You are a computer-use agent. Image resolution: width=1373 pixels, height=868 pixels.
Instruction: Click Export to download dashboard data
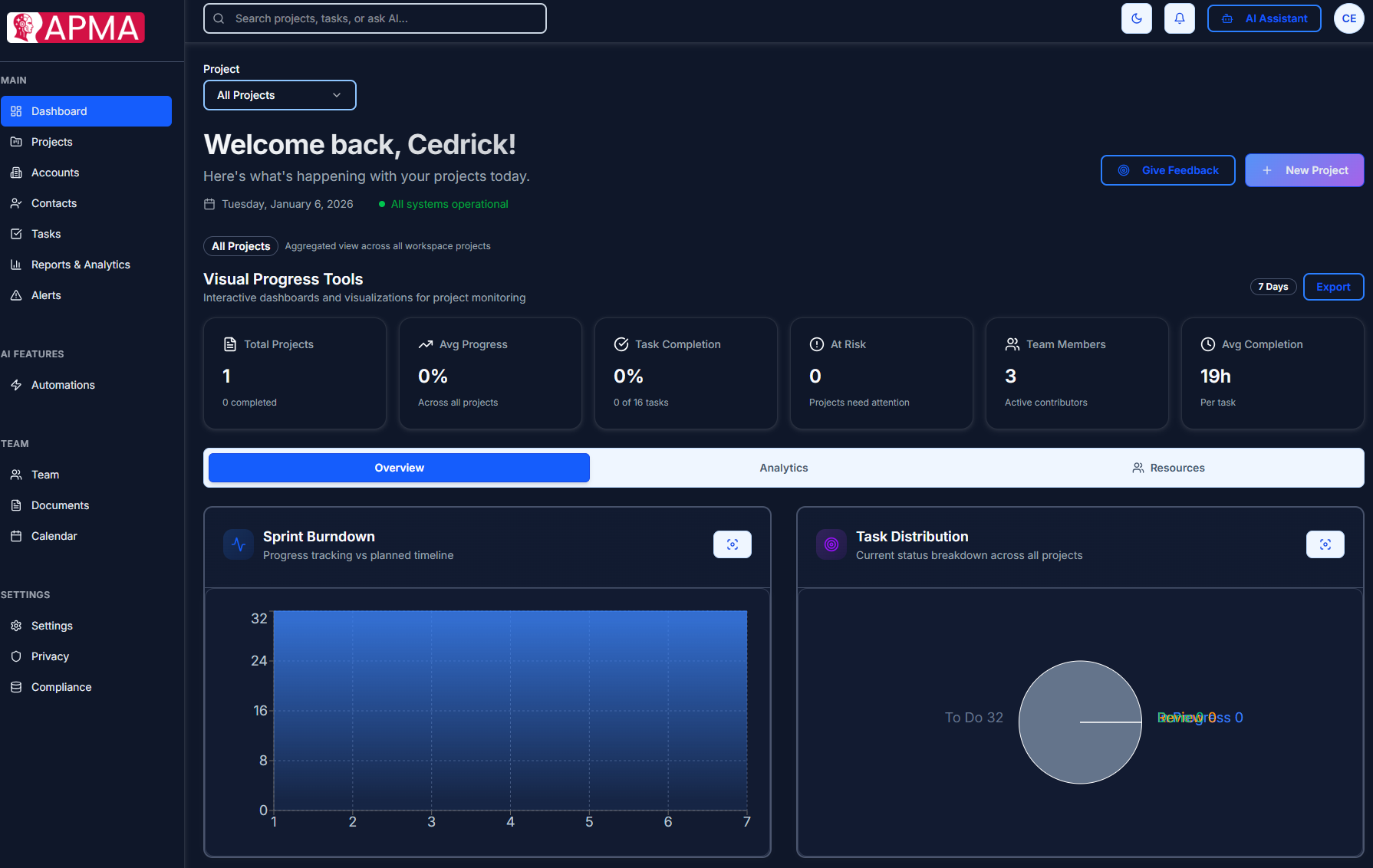click(1333, 286)
